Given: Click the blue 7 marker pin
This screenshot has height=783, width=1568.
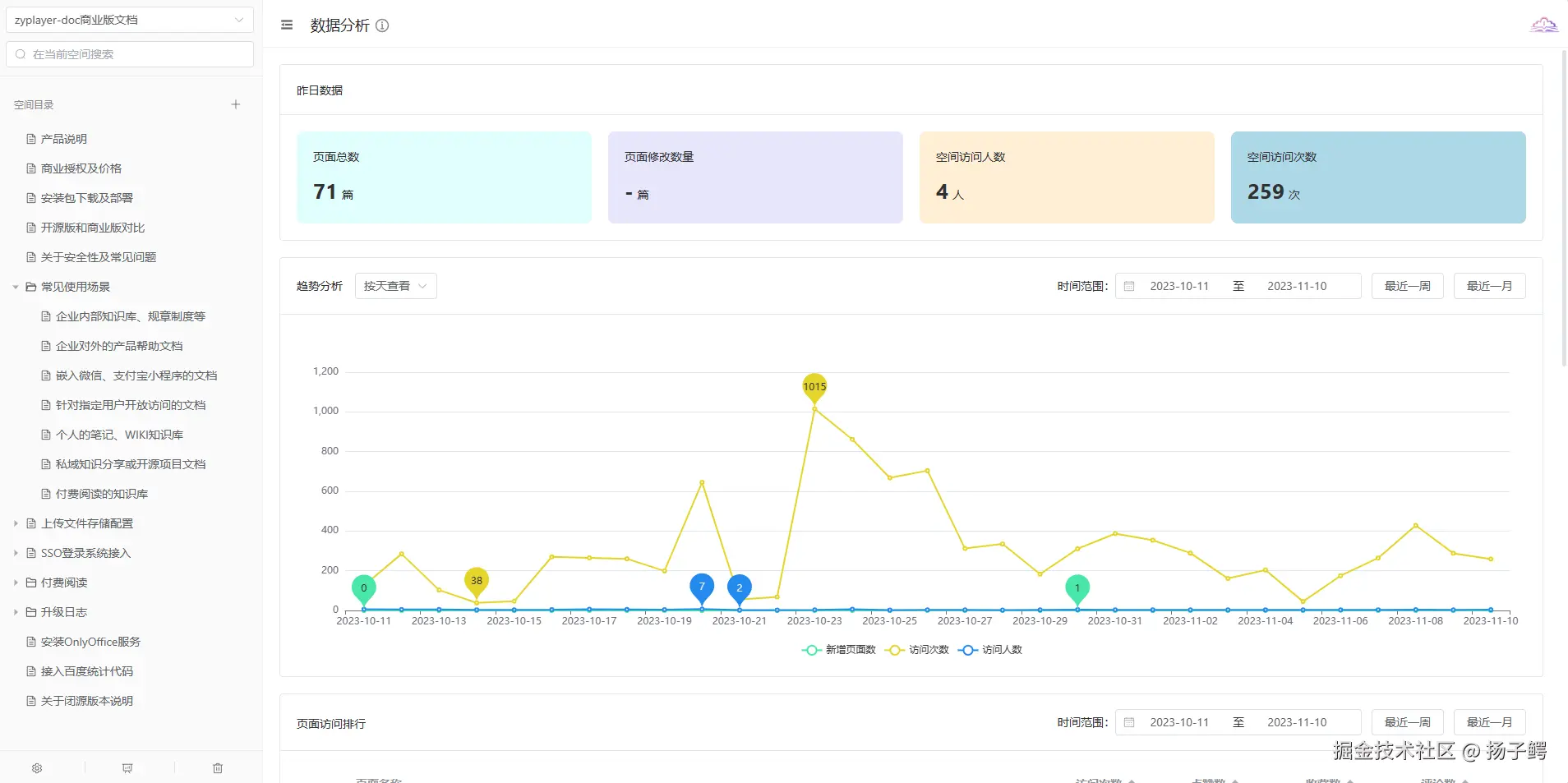Looking at the screenshot, I should (702, 587).
